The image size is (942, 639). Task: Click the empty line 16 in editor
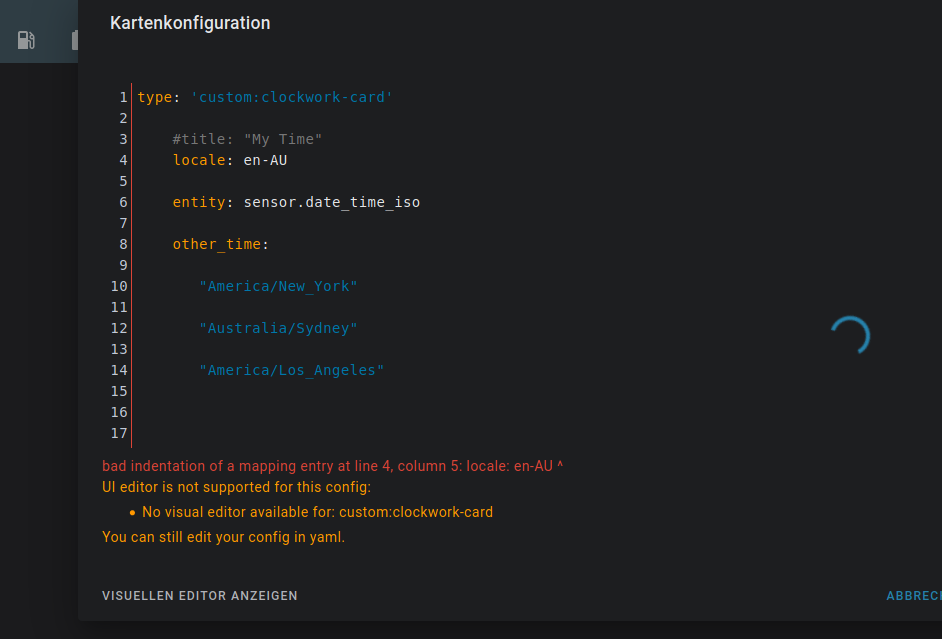coord(300,412)
